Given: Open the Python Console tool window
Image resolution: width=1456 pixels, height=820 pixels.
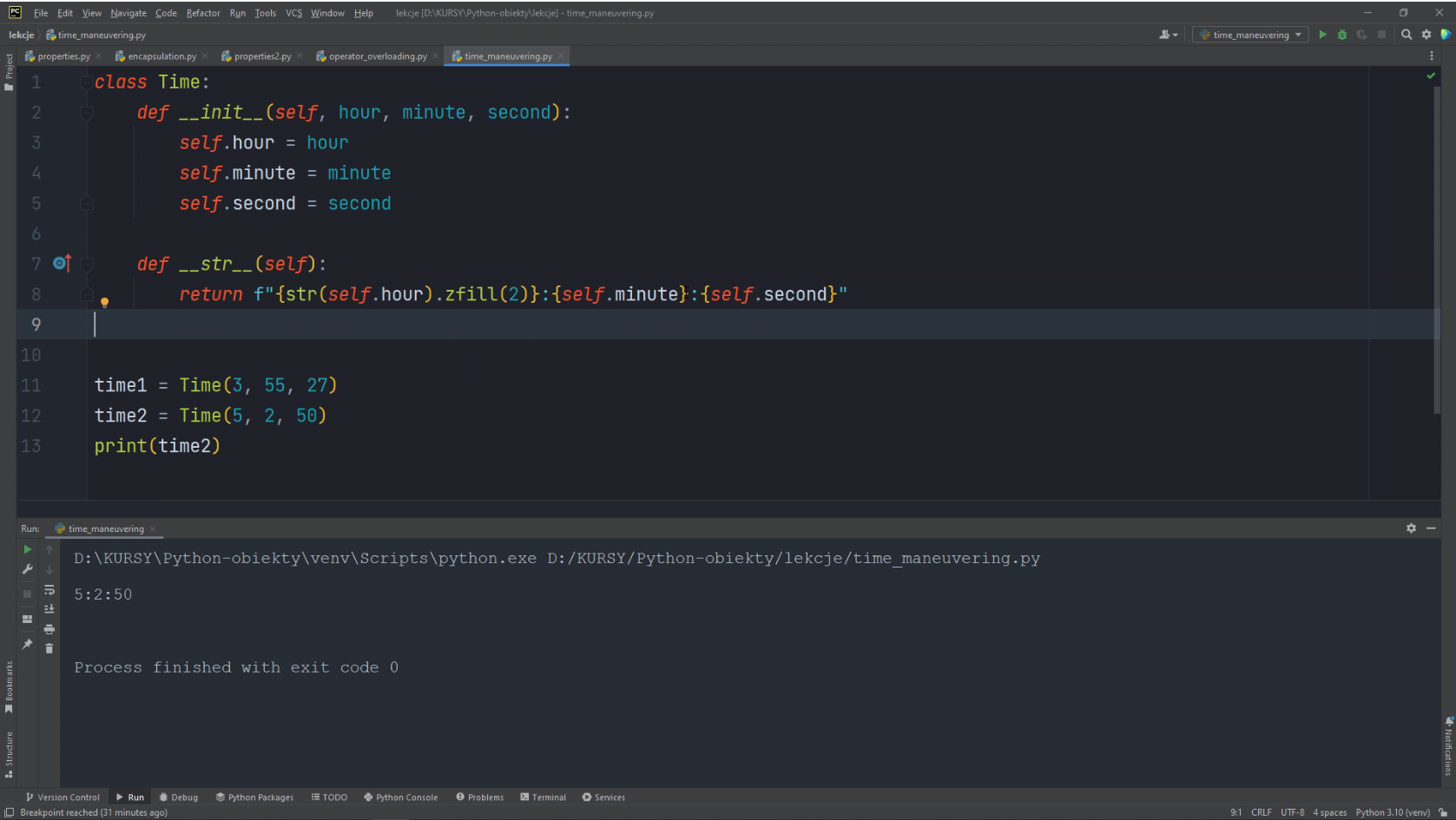Looking at the screenshot, I should (x=400, y=797).
